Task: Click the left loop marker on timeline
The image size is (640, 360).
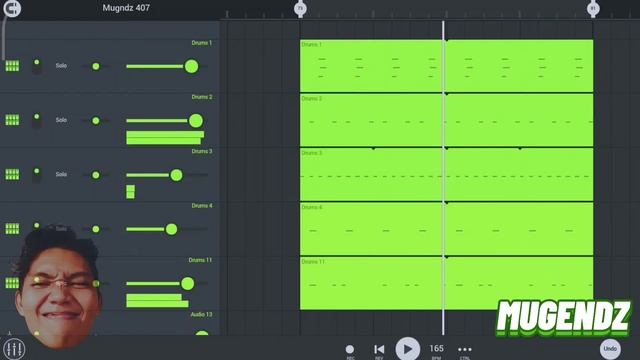Action: [300, 9]
